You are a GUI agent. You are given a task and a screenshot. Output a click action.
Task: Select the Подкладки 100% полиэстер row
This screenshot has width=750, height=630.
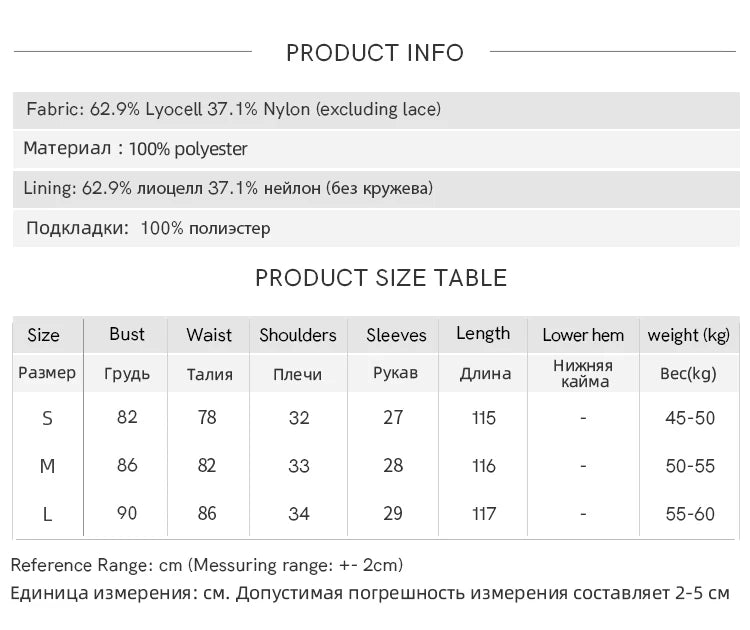pyautogui.click(x=148, y=228)
